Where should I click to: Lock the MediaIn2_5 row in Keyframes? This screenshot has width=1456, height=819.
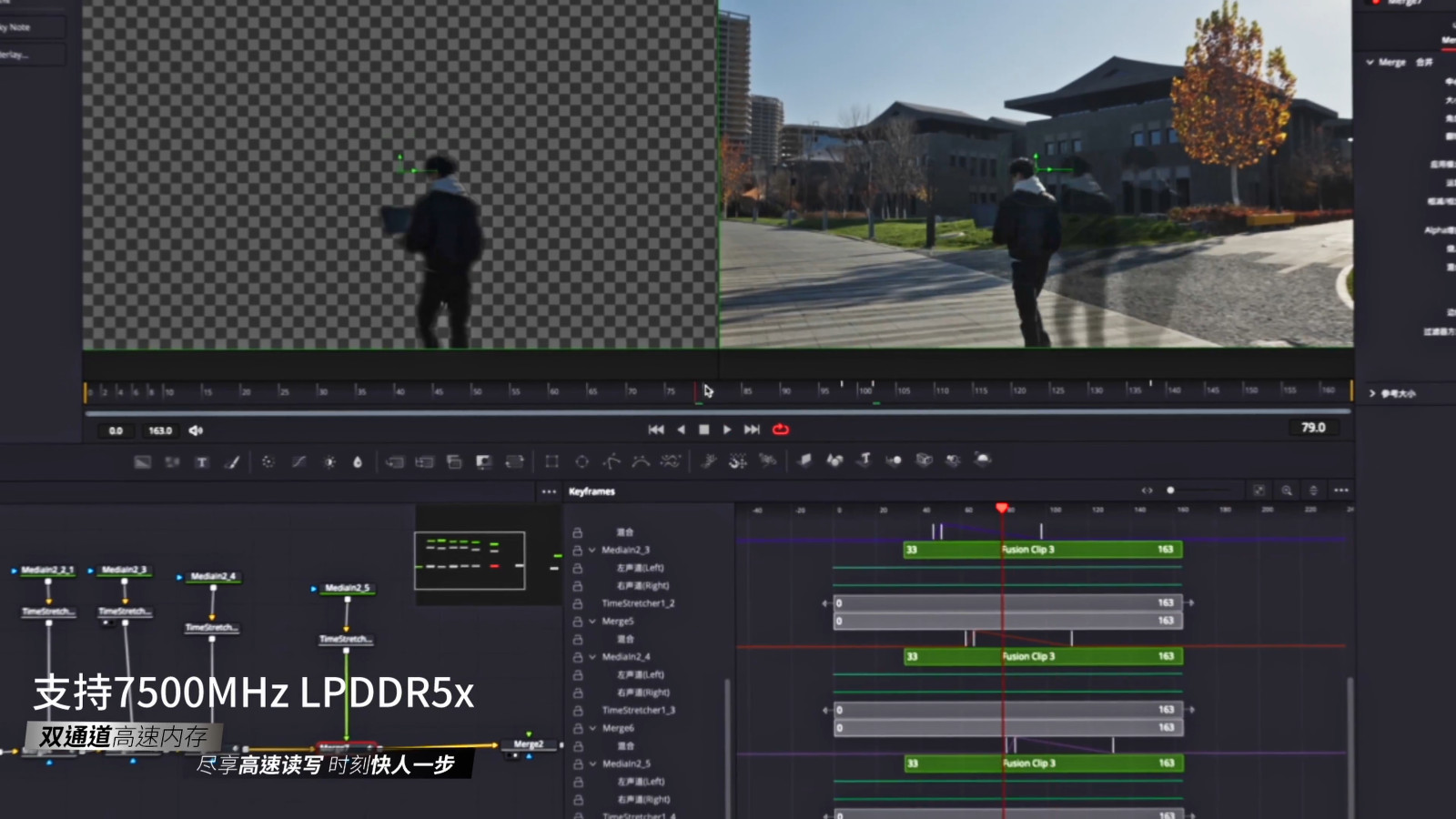click(x=578, y=764)
